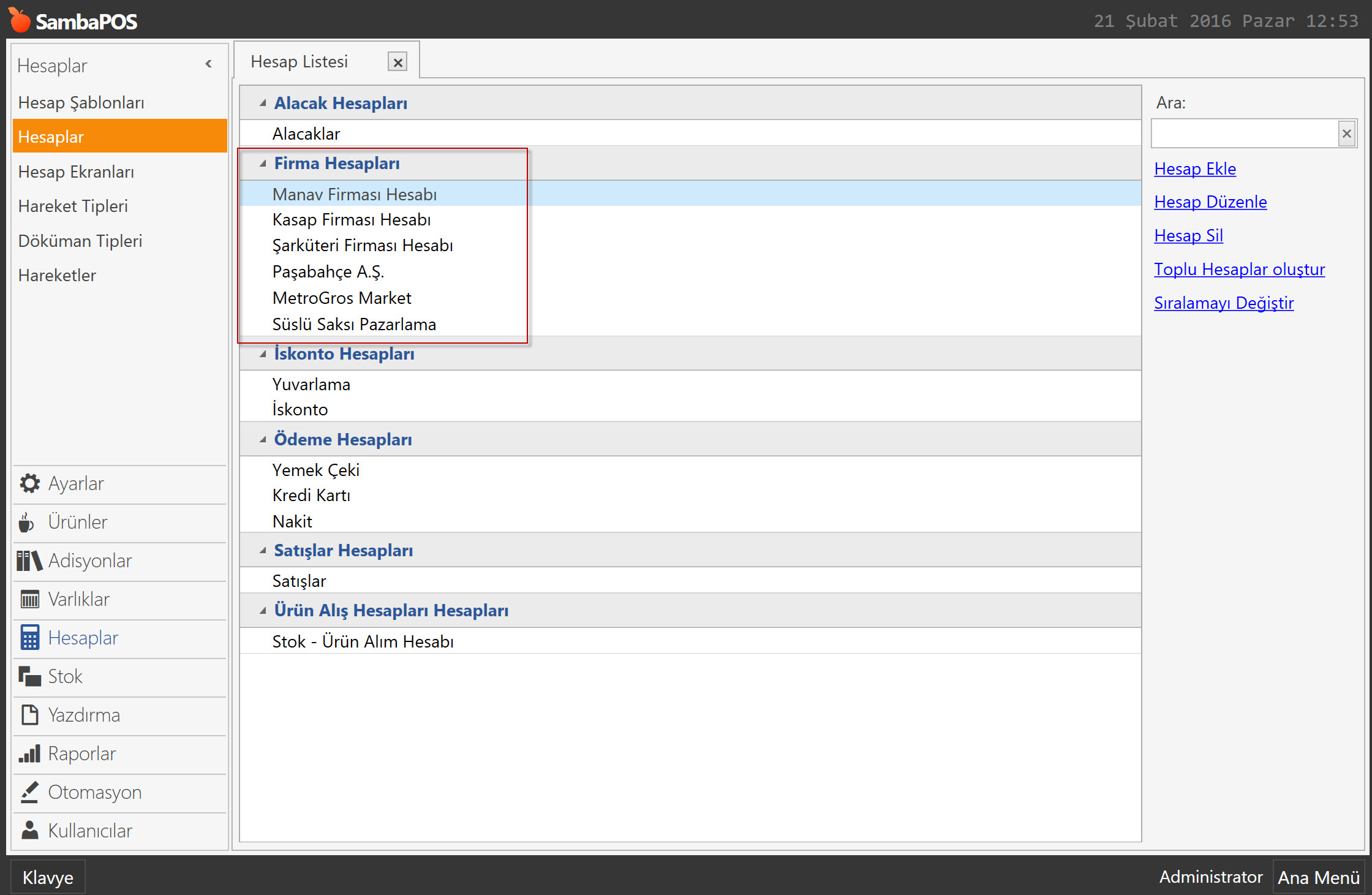
Task: Open Hareketler menu item
Action: (x=119, y=275)
